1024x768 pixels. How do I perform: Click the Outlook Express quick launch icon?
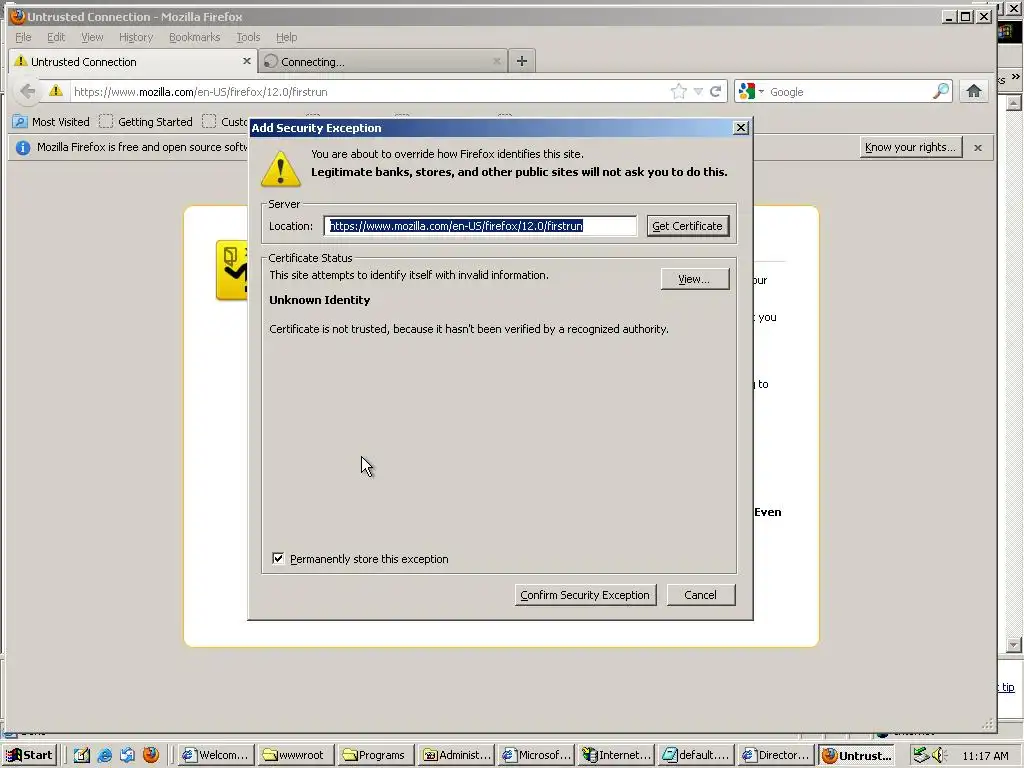127,755
